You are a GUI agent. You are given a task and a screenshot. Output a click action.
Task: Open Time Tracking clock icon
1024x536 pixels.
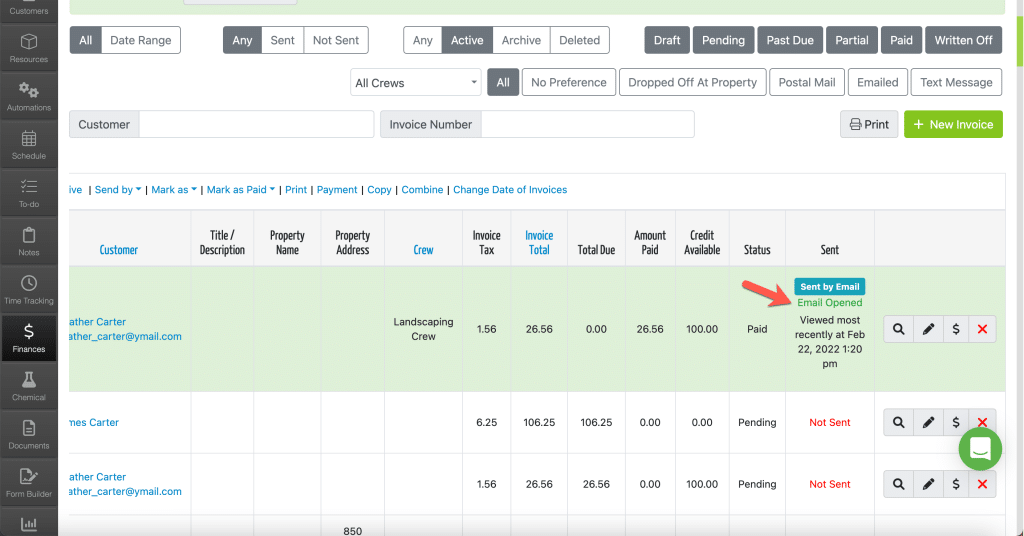click(x=29, y=283)
